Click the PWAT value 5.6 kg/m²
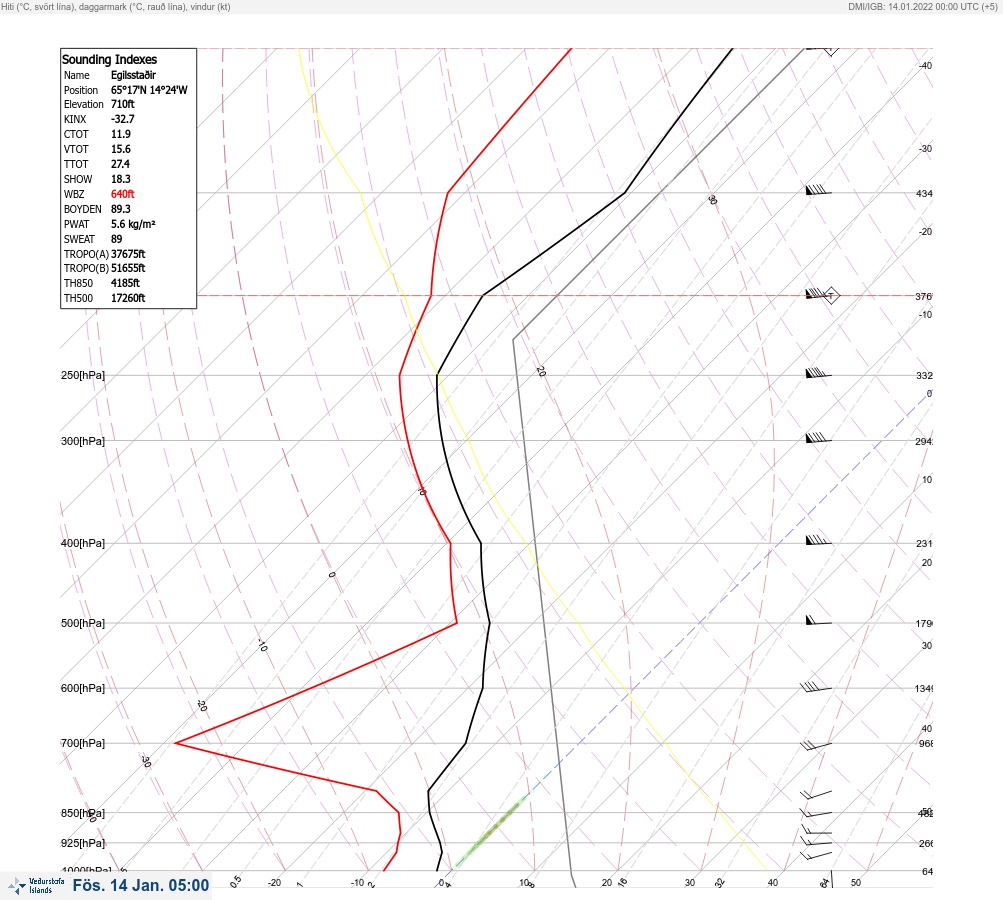Viewport: 1003px width, 900px height. pos(133,224)
